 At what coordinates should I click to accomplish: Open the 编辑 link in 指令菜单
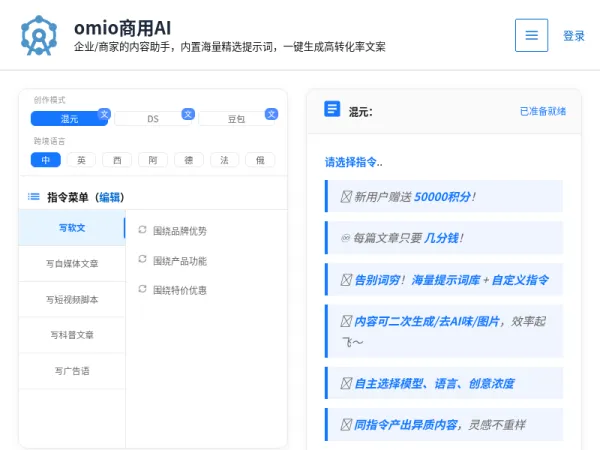[x=109, y=197]
